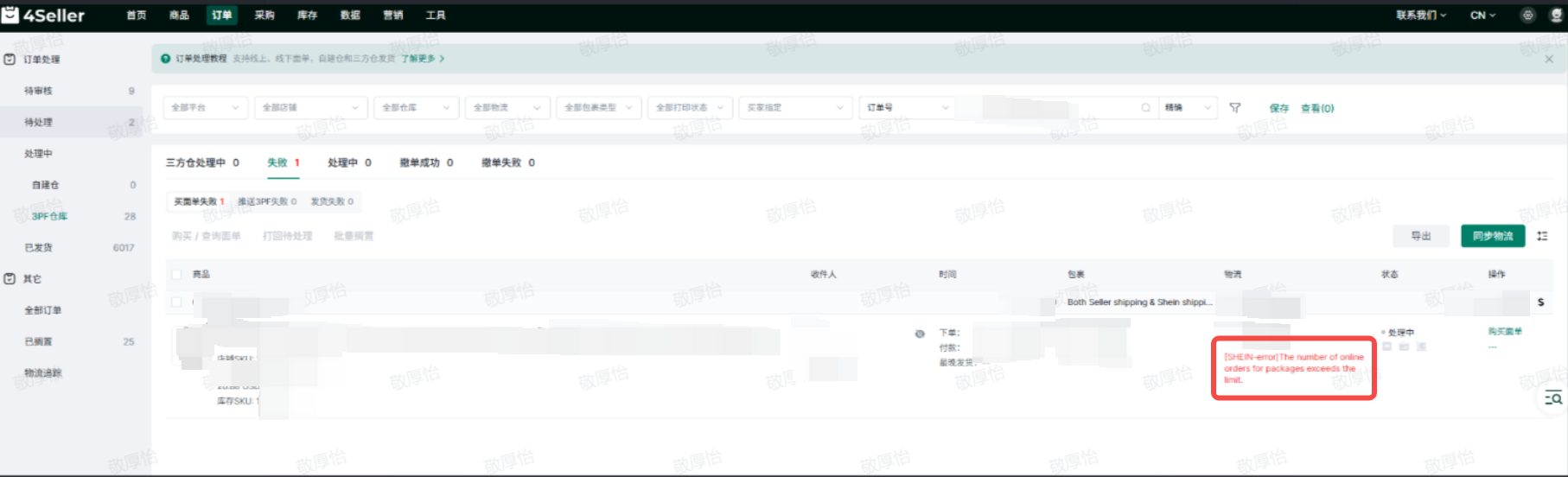Expand the 全部平台 platform dropdown
1568x477 pixels.
coord(205,108)
